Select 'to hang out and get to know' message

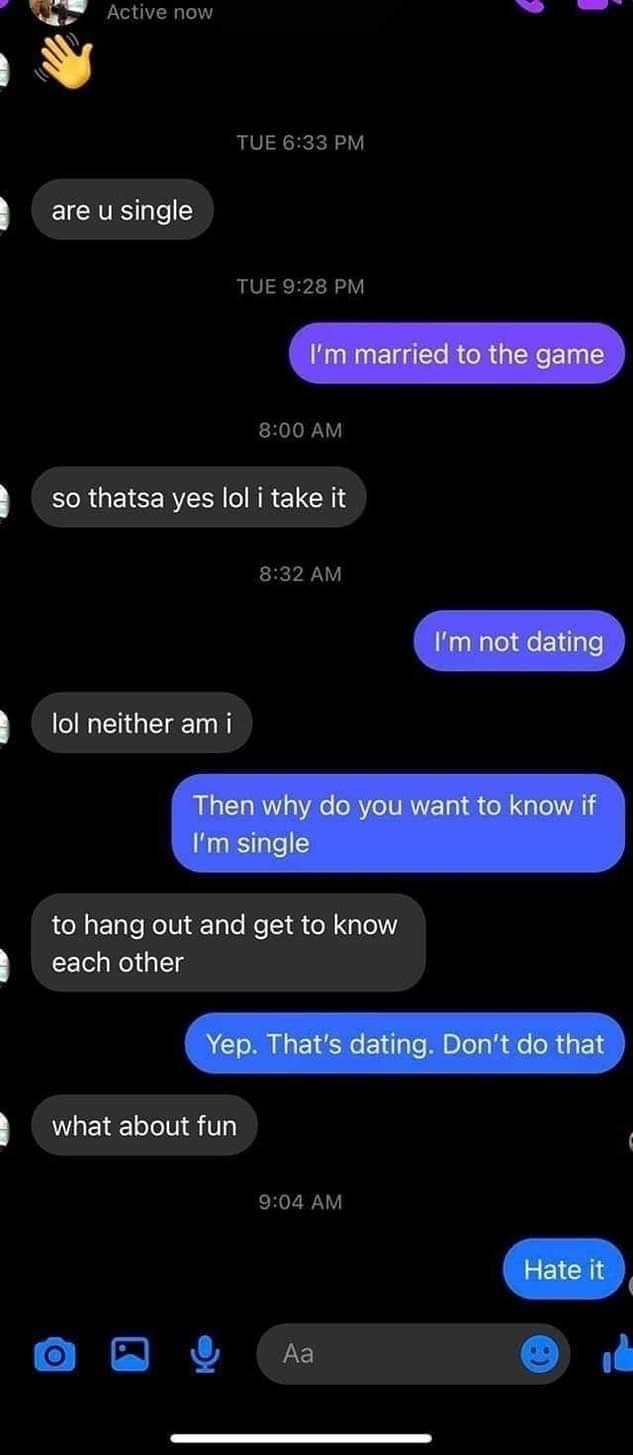tap(229, 943)
